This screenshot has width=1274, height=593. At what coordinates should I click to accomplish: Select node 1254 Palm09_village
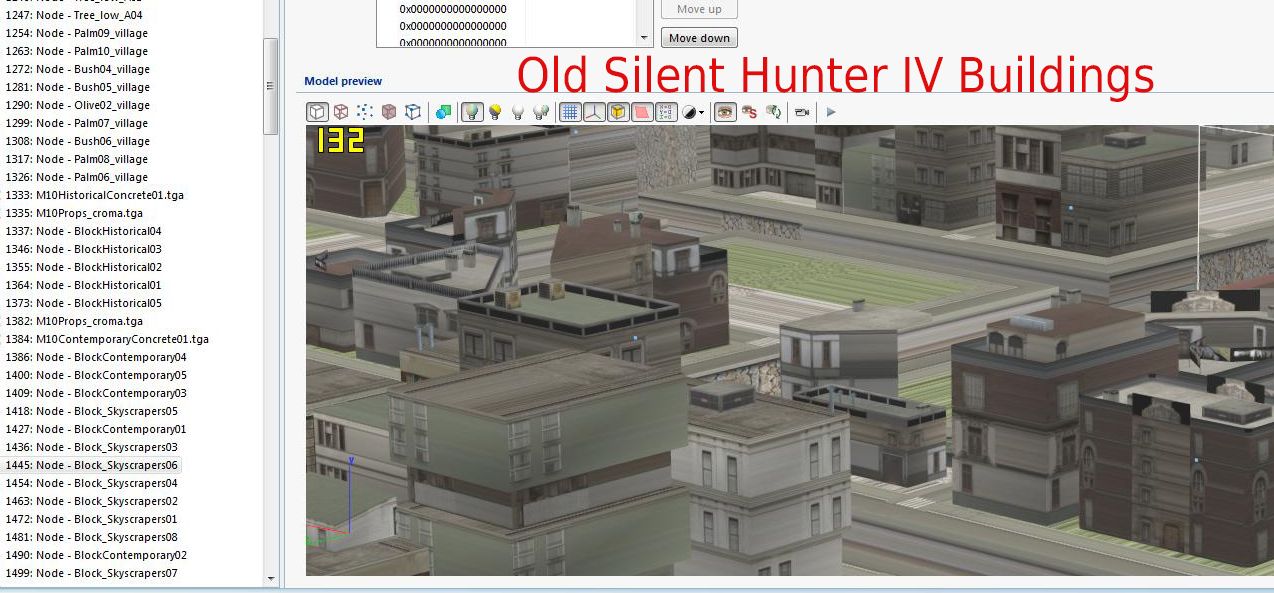[77, 33]
